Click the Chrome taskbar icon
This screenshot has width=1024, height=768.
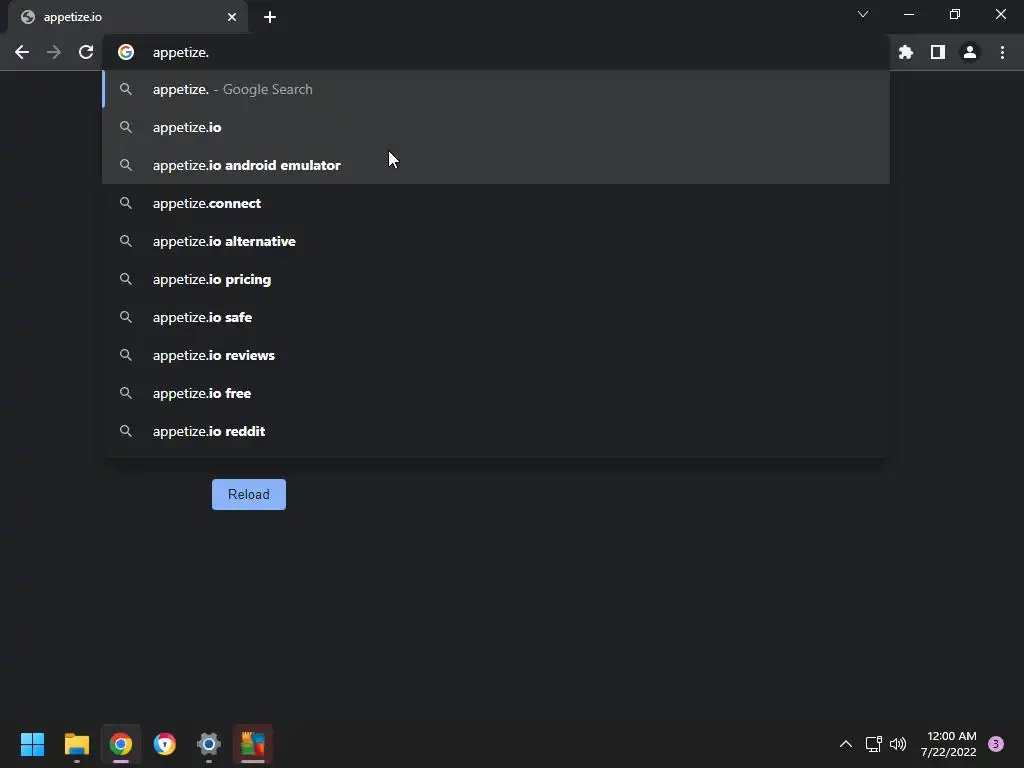[121, 744]
